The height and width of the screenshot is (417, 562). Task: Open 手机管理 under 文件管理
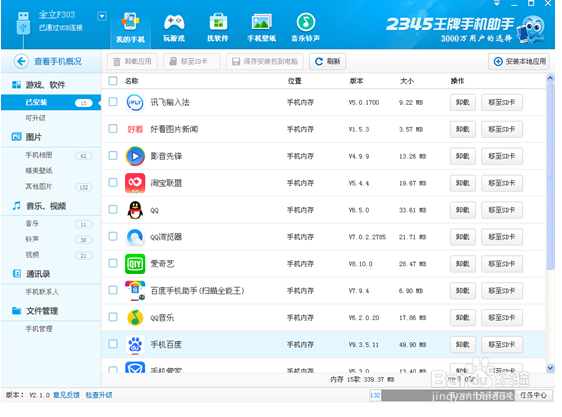[39, 329]
